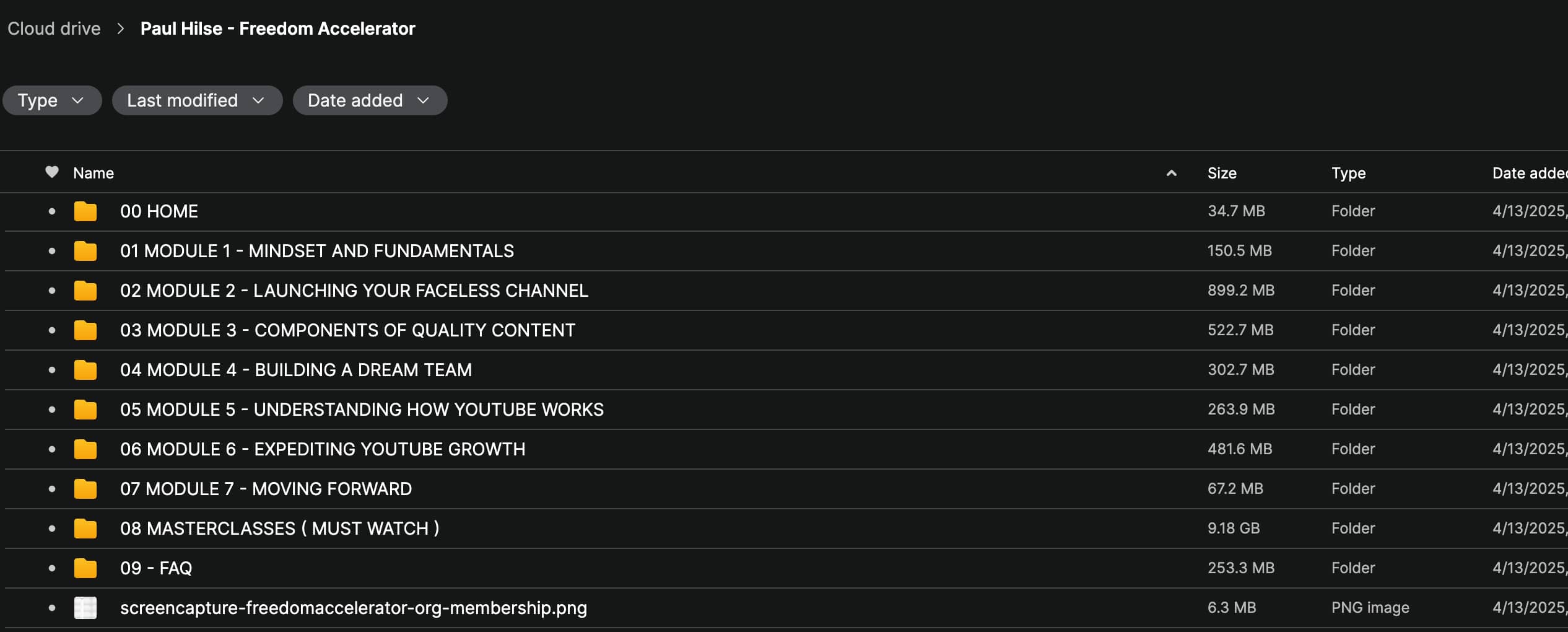The image size is (1568, 632).
Task: Click the 08 MASTERCLASSES folder icon
Action: pos(85,529)
